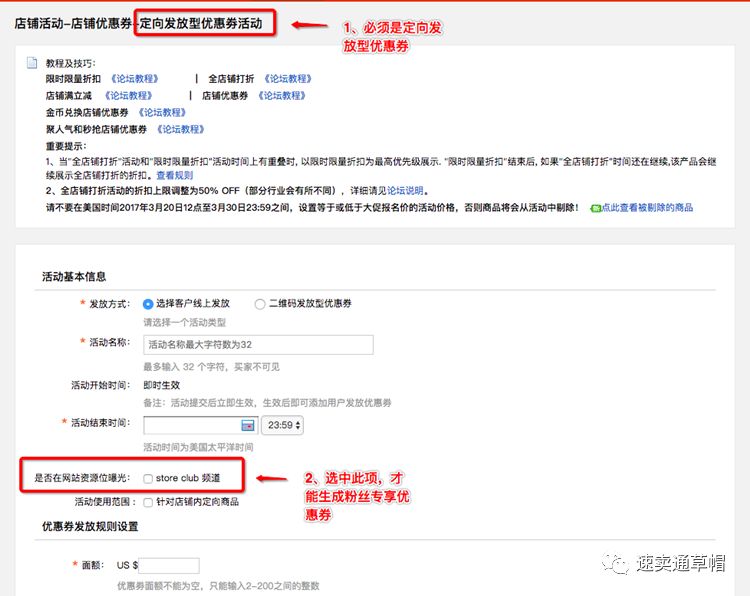Select 选择客户线上发放 radio option

click(148, 303)
